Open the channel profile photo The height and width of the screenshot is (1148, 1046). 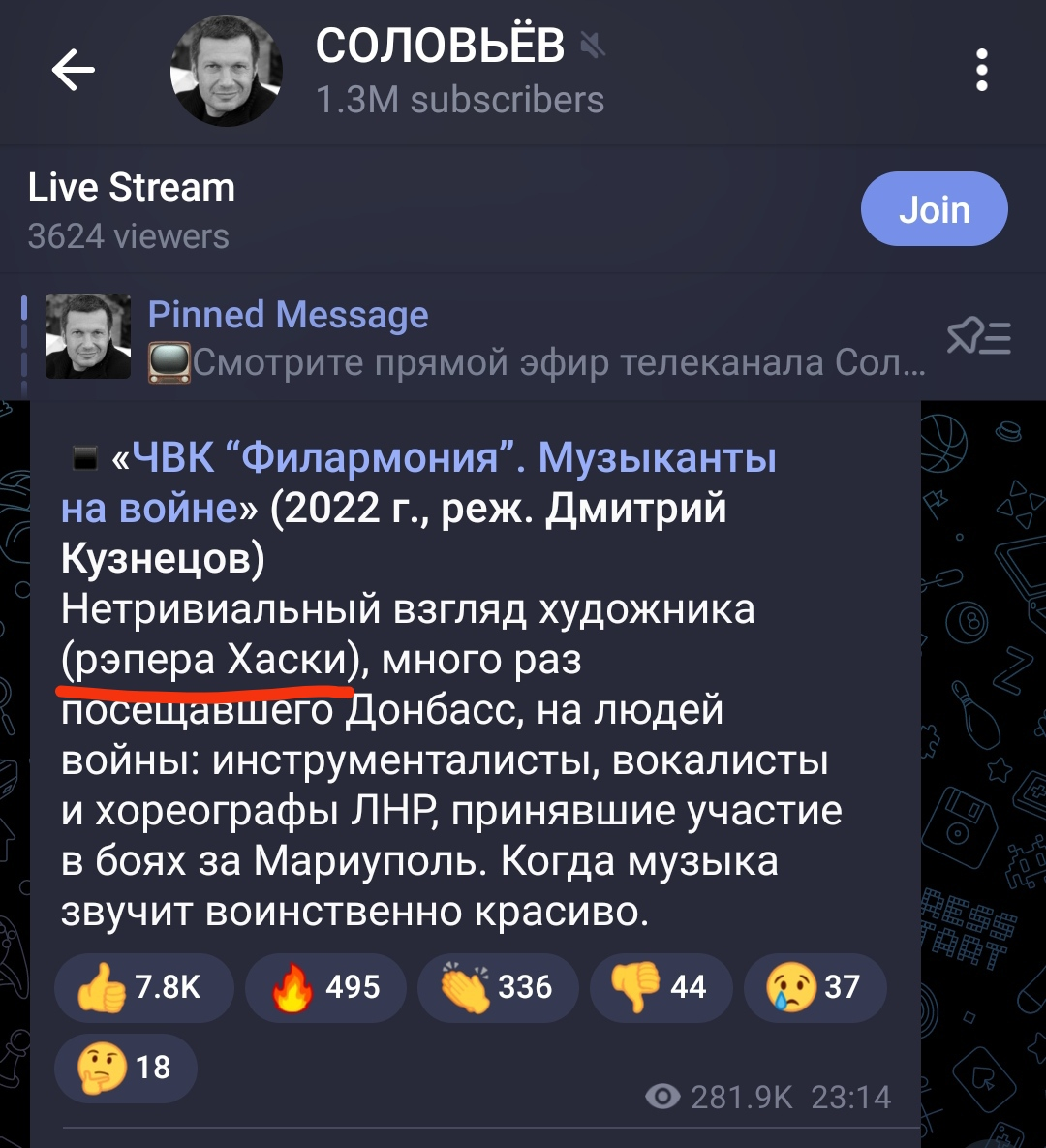227,71
